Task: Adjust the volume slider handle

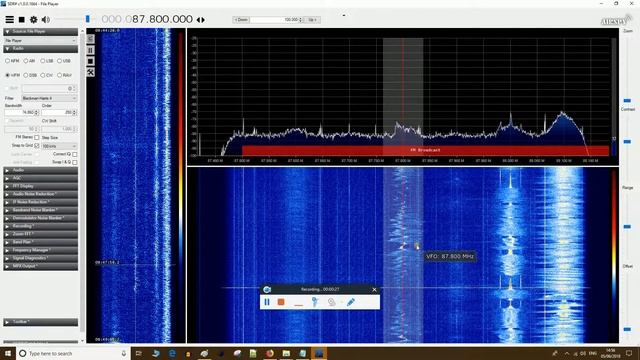Action: click(87, 19)
